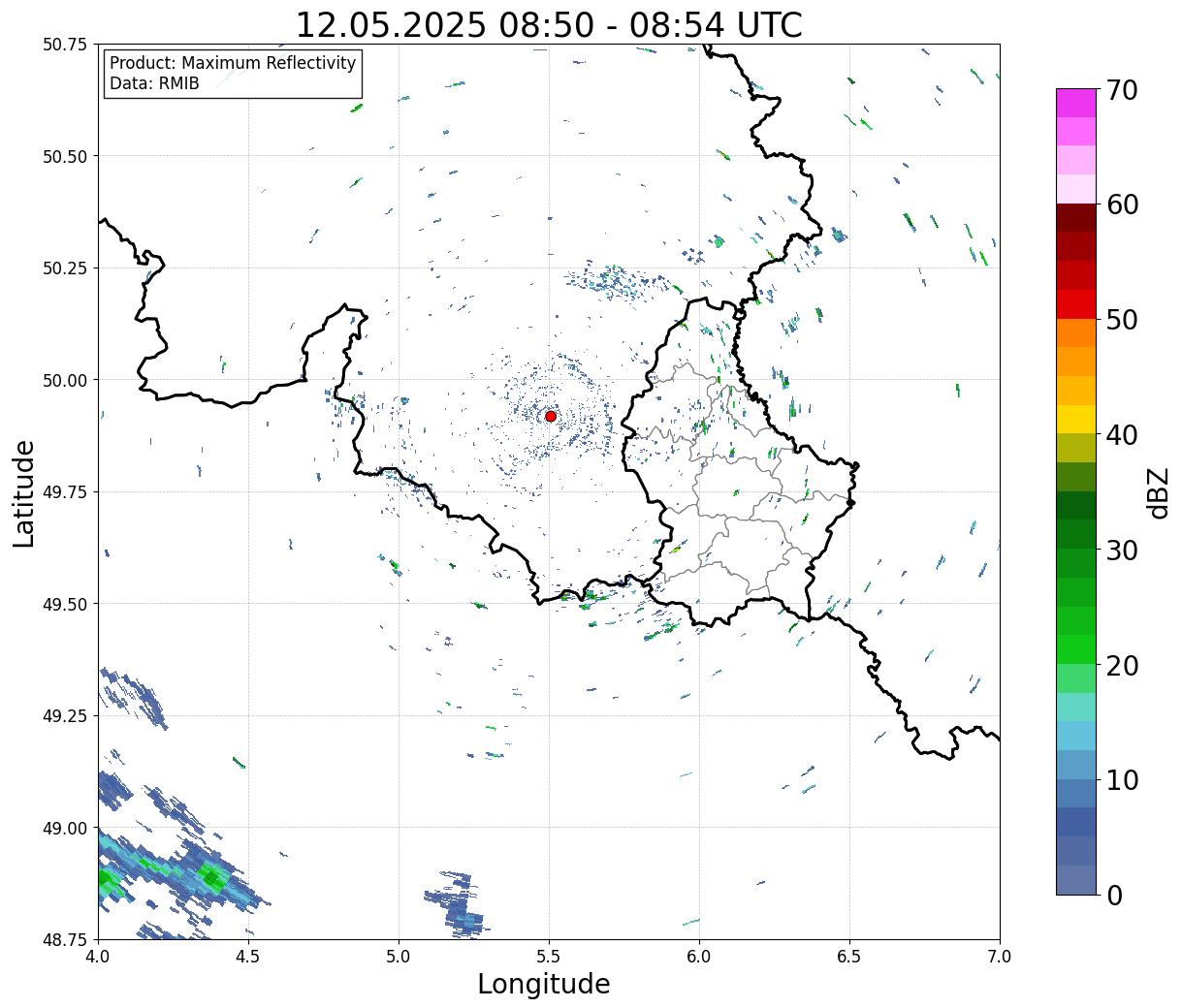Click the bright red colorbar segment just above the 50 tick
The image size is (1182, 1008).
1076,304
